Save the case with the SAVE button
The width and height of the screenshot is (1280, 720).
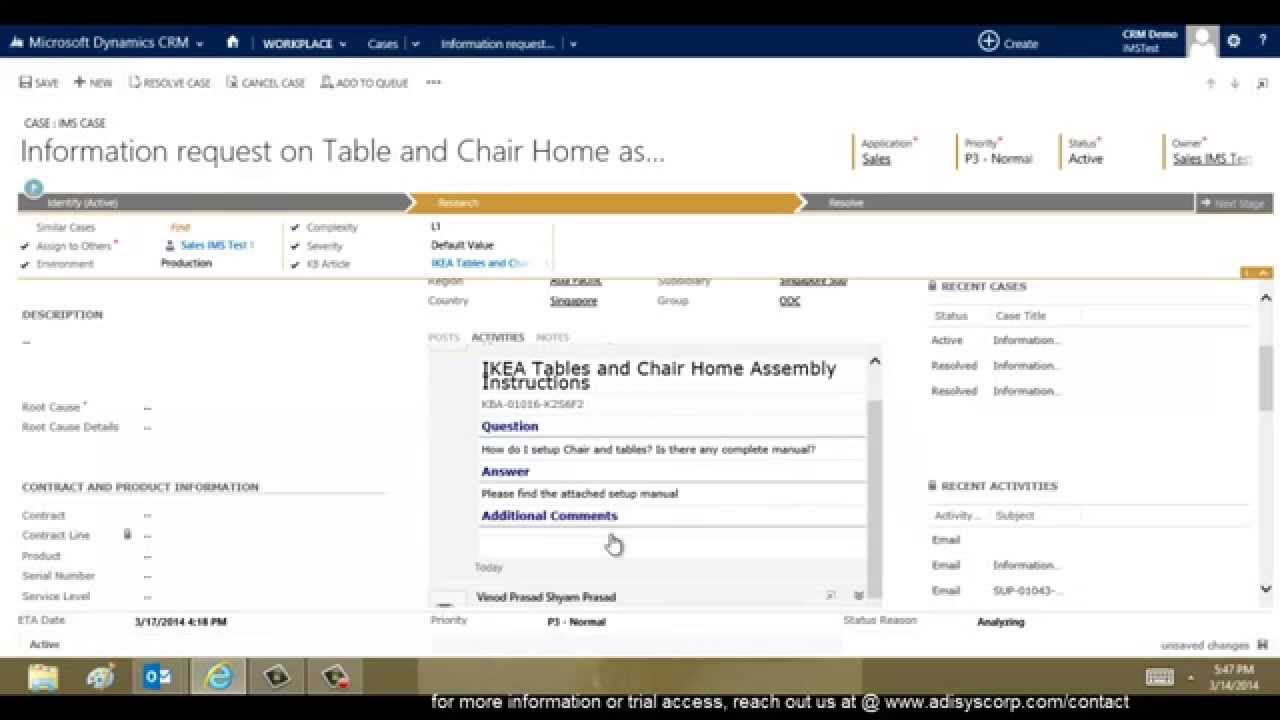[39, 83]
